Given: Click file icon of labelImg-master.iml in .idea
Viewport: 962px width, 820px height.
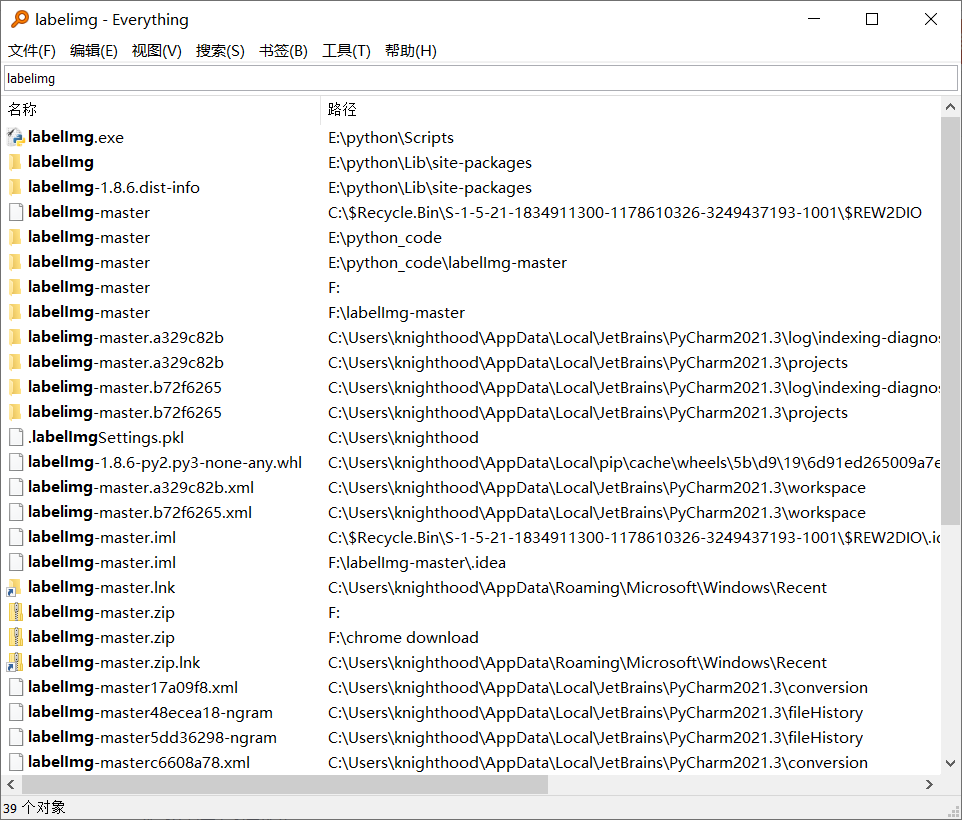Looking at the screenshot, I should pos(16,562).
